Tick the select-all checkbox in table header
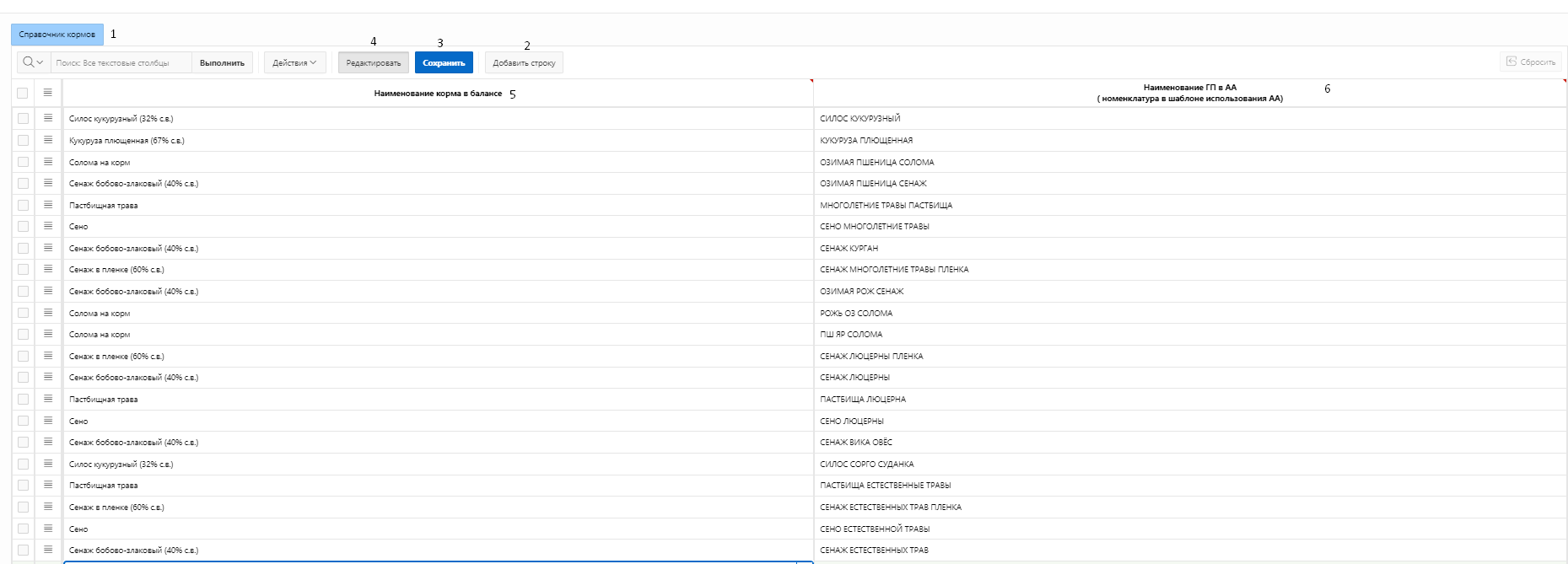 coord(23,94)
